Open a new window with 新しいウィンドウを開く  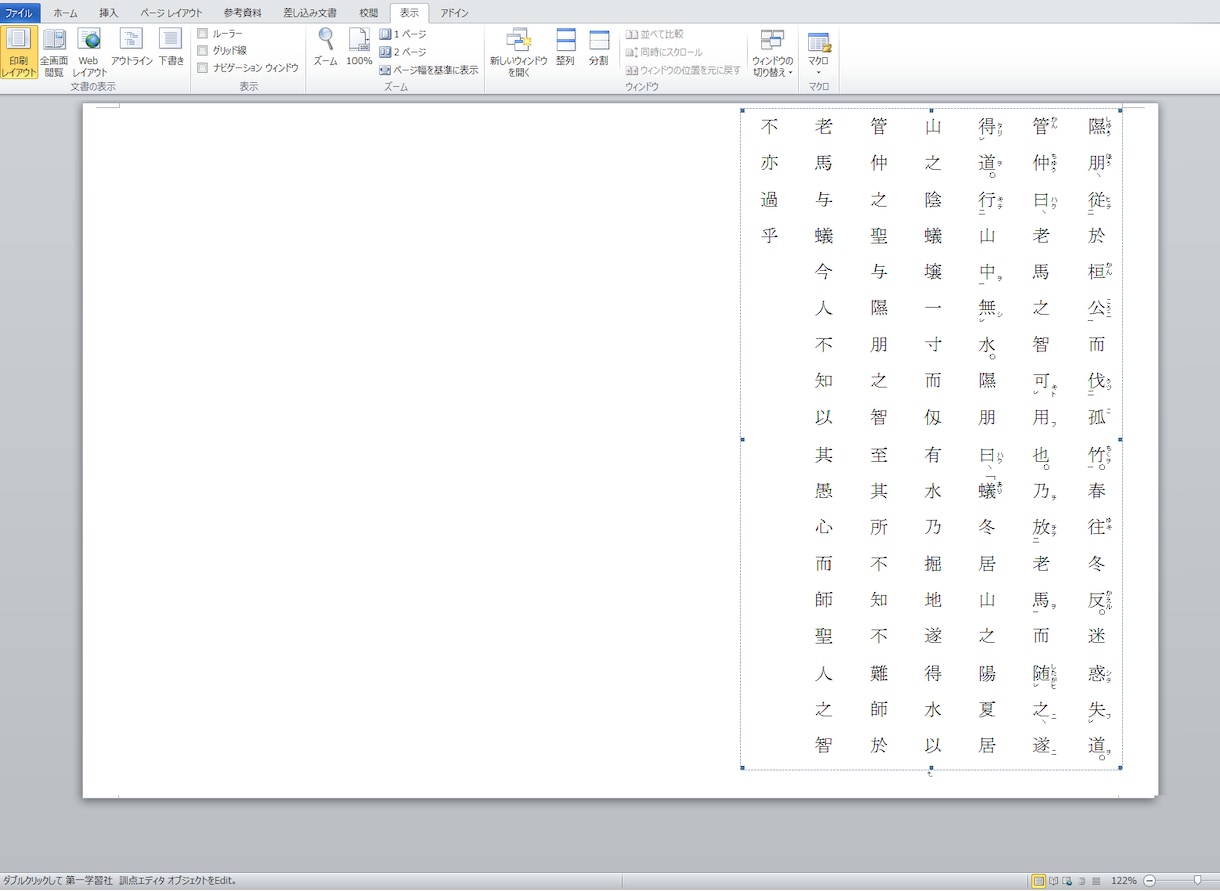click(x=518, y=52)
